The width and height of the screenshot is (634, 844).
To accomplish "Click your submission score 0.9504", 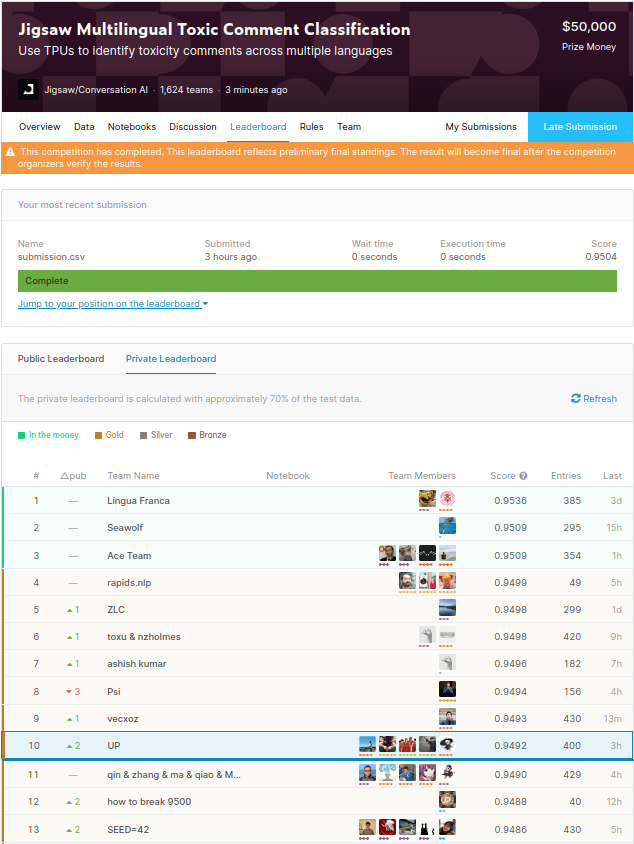I will coord(601,257).
